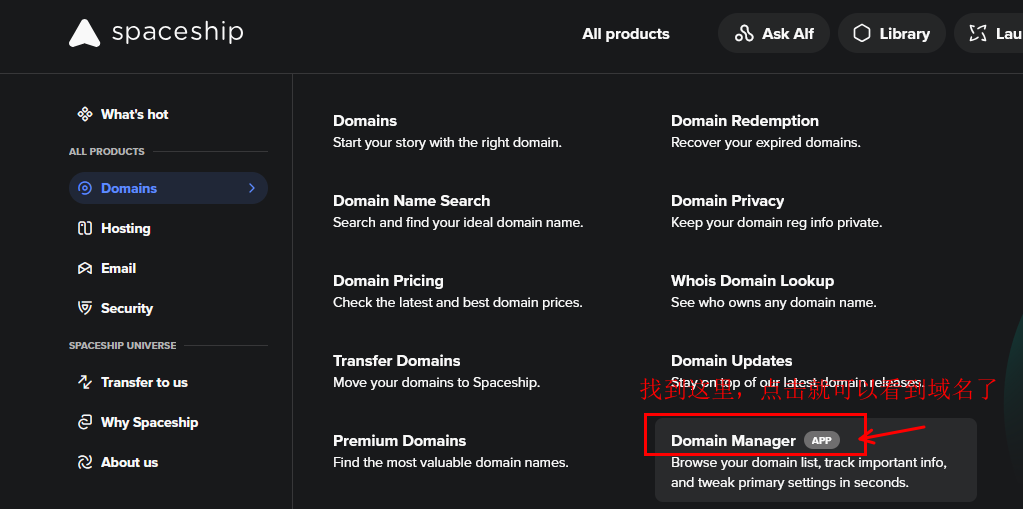The image size is (1023, 509).
Task: Open the Domain Updates link
Action: click(x=731, y=361)
